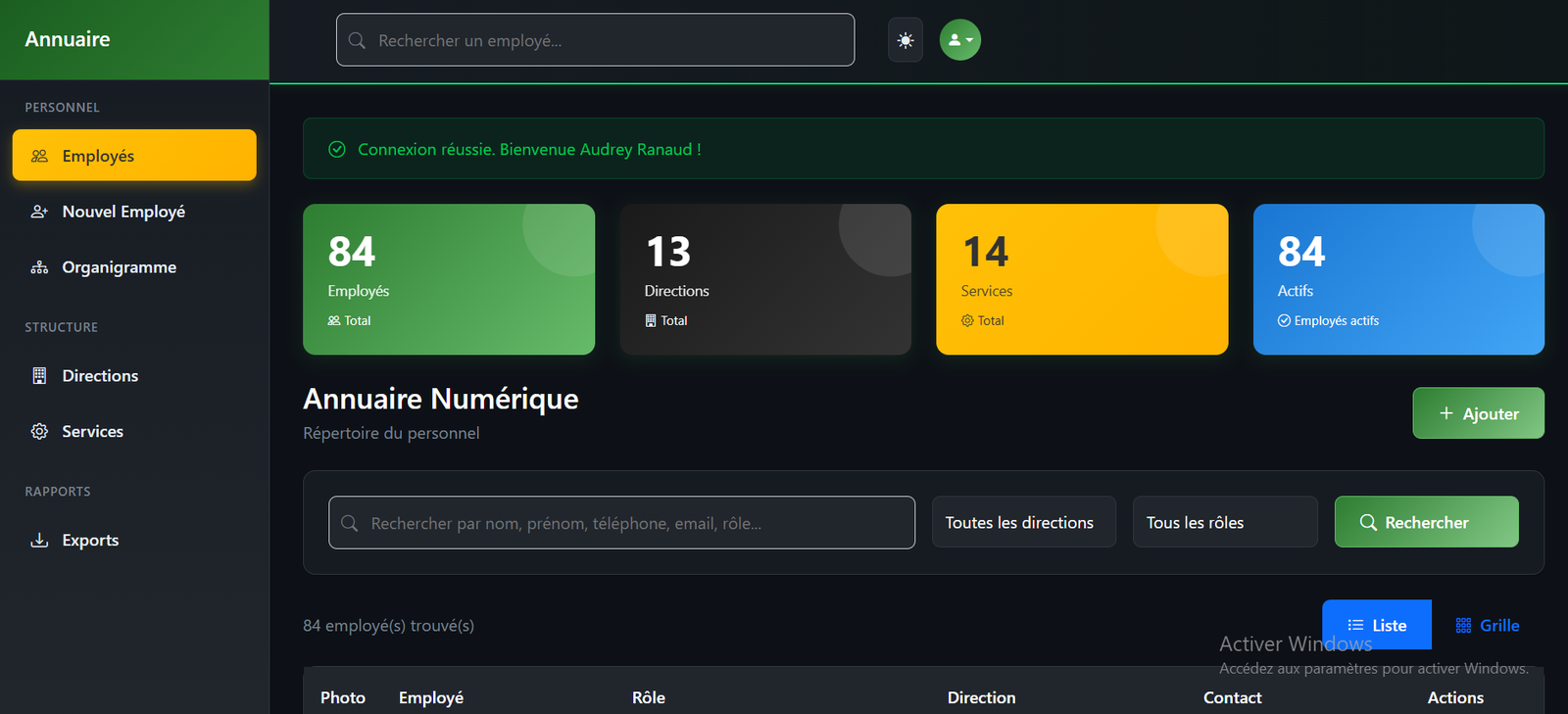
Task: Click the blue 84 Actifs card
Action: coord(1398,279)
